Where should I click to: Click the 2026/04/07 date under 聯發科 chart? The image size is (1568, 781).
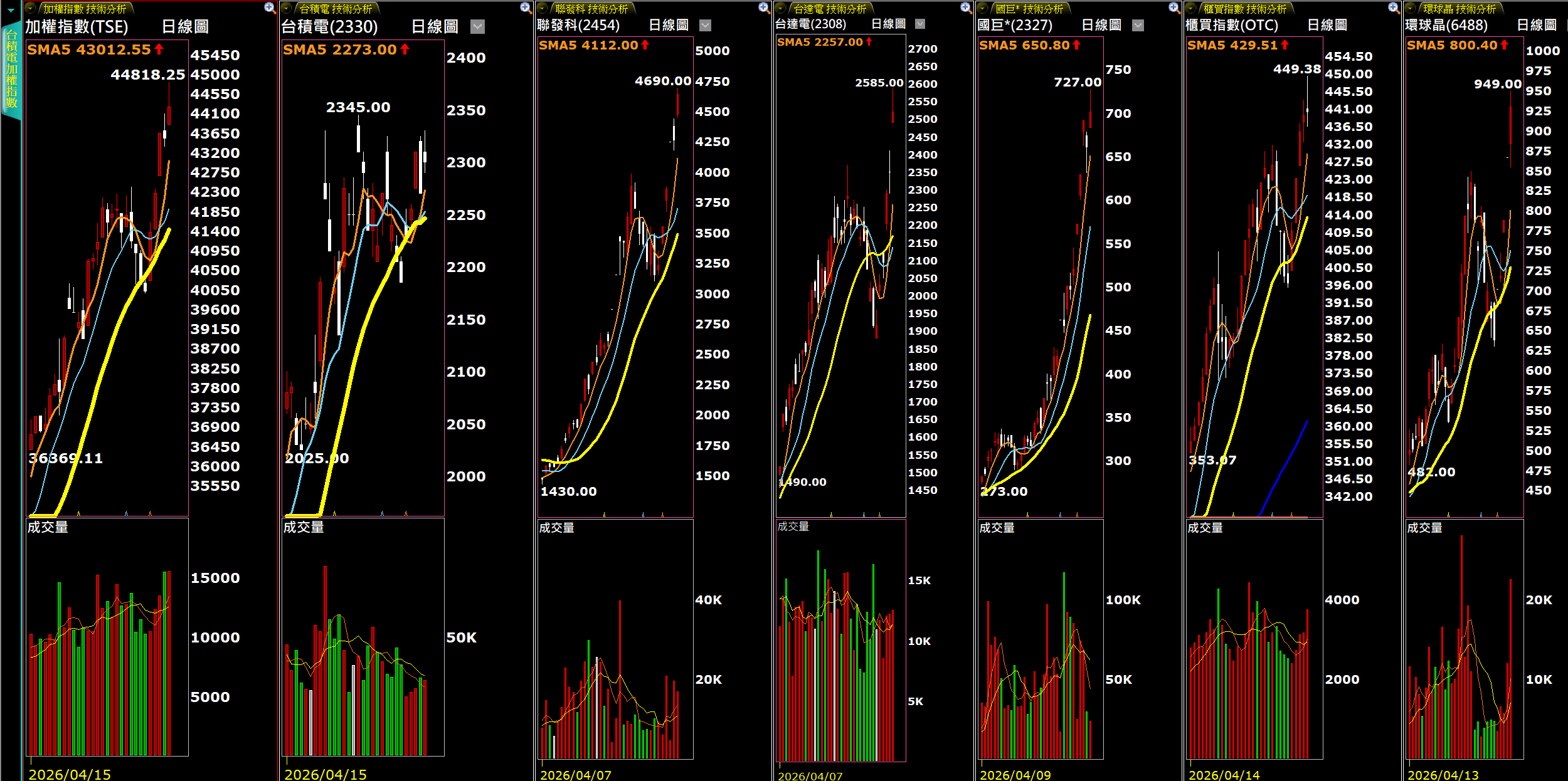(576, 775)
